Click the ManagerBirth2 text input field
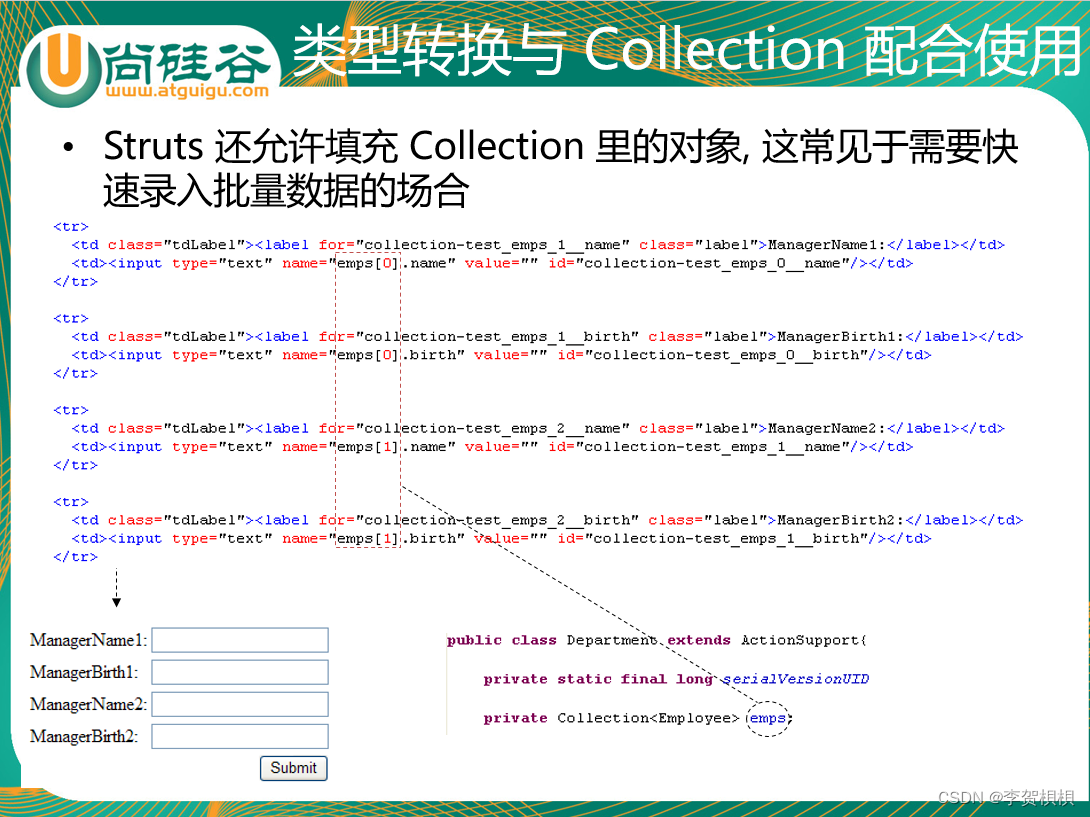The height and width of the screenshot is (817, 1090). point(240,736)
